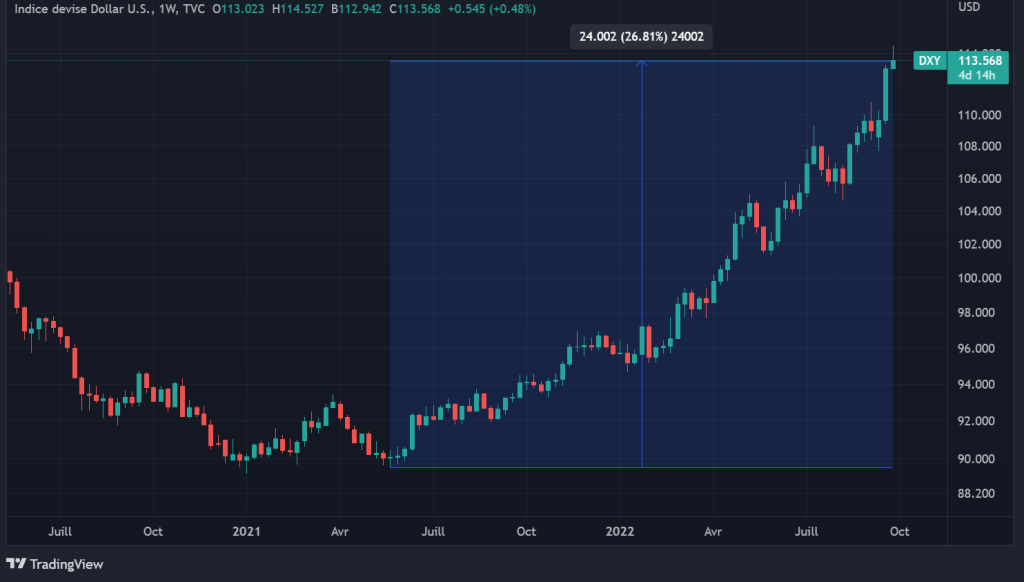The height and width of the screenshot is (582, 1024).
Task: Select the 24.002 (26.81%) measurement label
Action: 640,36
